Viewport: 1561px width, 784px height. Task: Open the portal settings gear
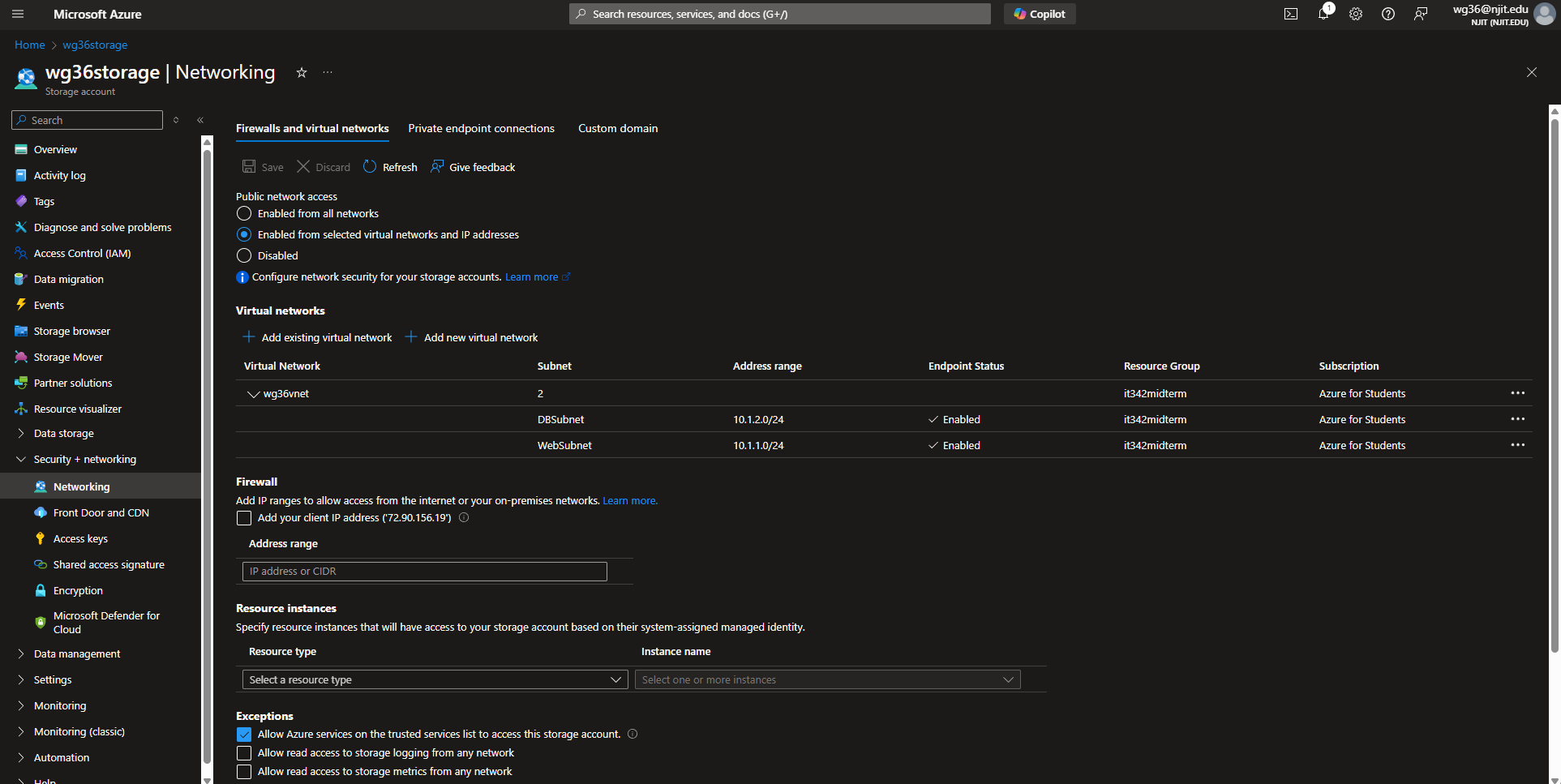click(1356, 14)
